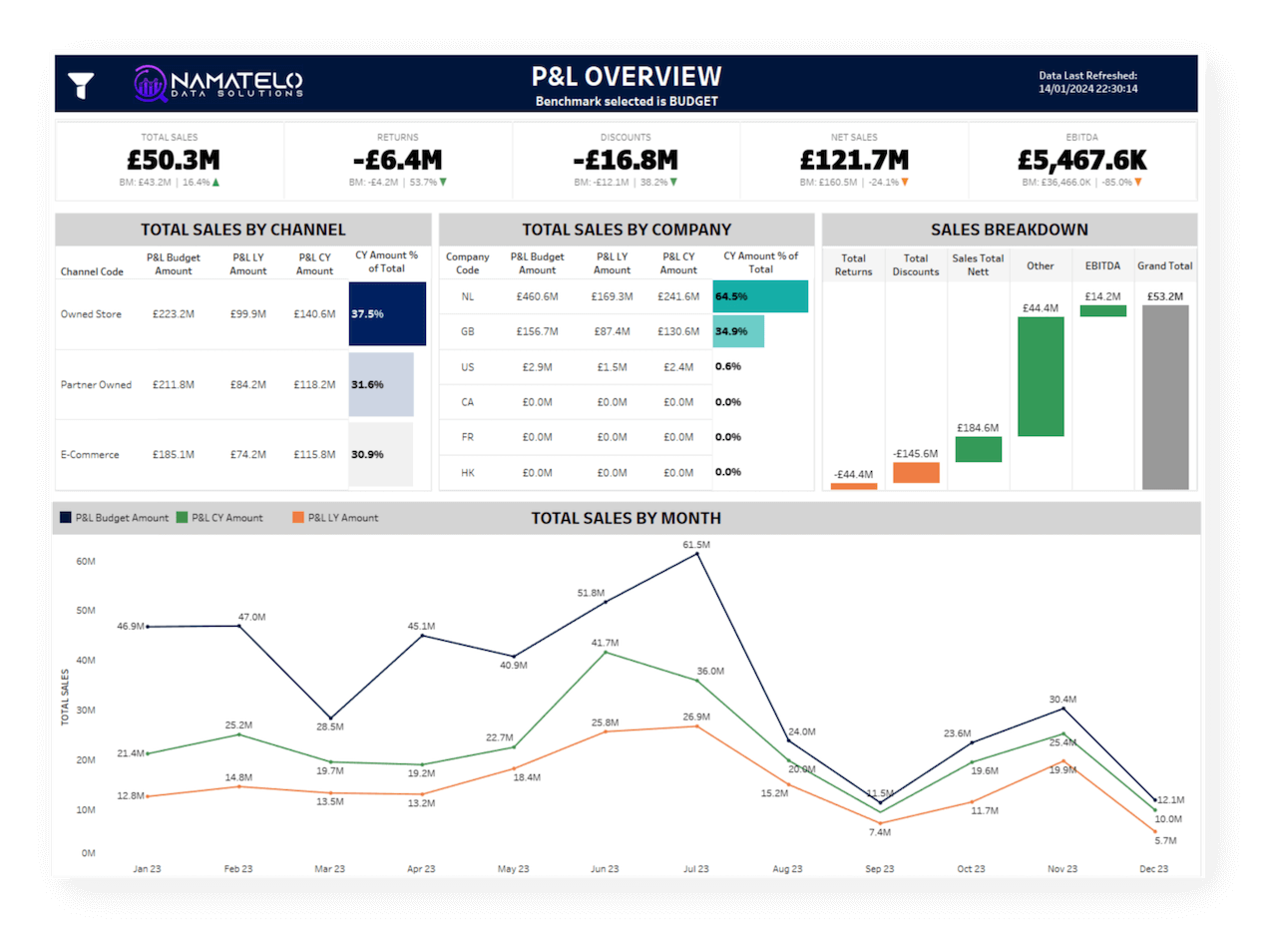Click the Grand Total gray bar
Image resolution: width=1277 pixels, height=952 pixels.
coord(1165,397)
